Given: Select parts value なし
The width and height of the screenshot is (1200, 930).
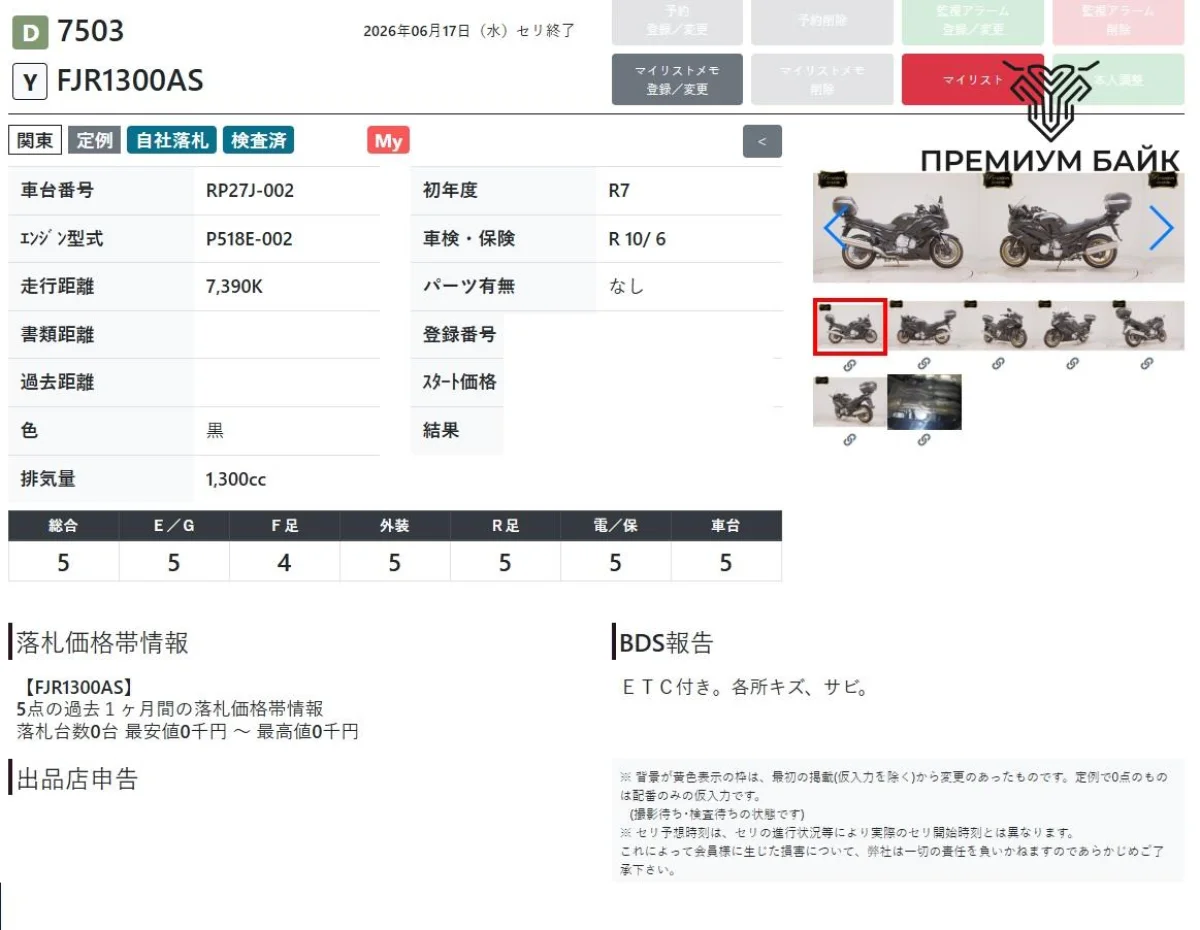Looking at the screenshot, I should click(x=627, y=287).
